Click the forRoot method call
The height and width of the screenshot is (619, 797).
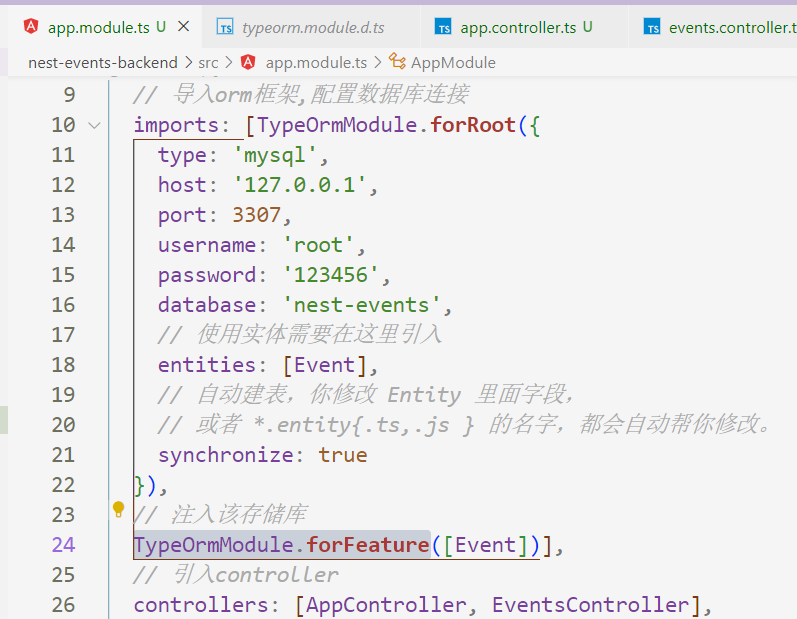point(472,125)
